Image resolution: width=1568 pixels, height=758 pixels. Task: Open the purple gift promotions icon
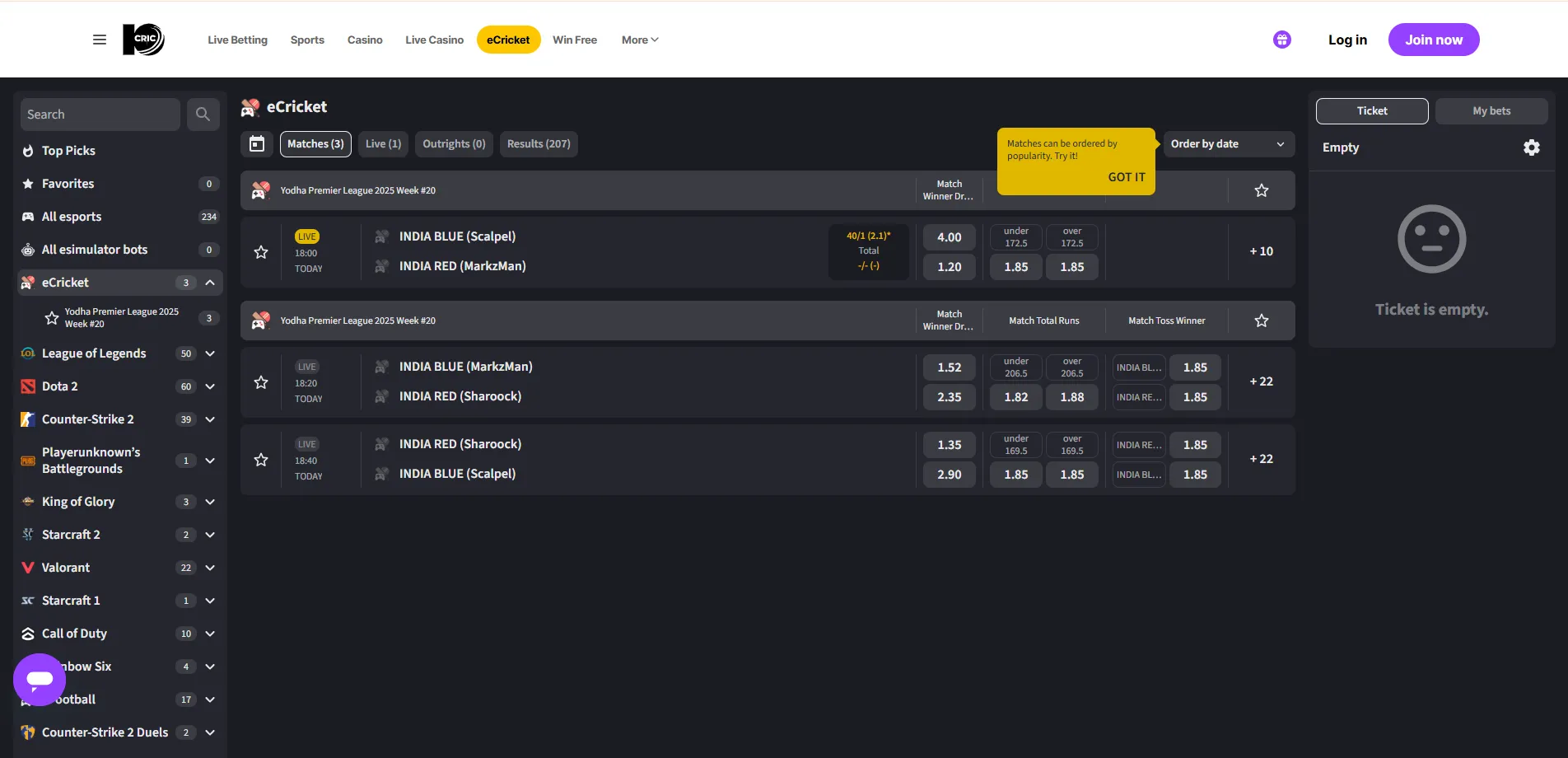[1282, 40]
